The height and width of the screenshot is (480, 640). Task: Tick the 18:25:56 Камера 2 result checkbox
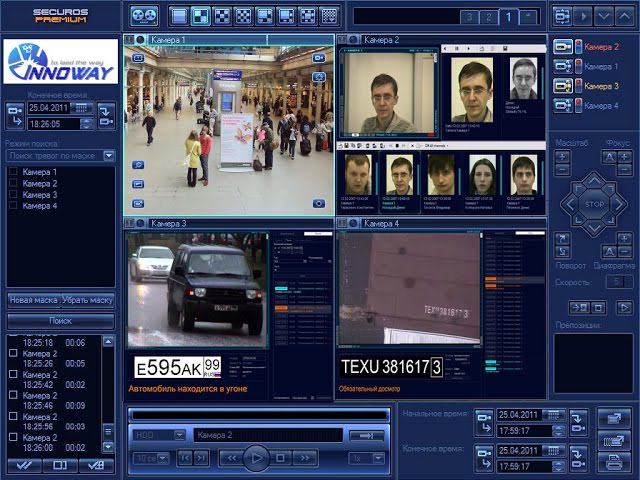tap(13, 416)
